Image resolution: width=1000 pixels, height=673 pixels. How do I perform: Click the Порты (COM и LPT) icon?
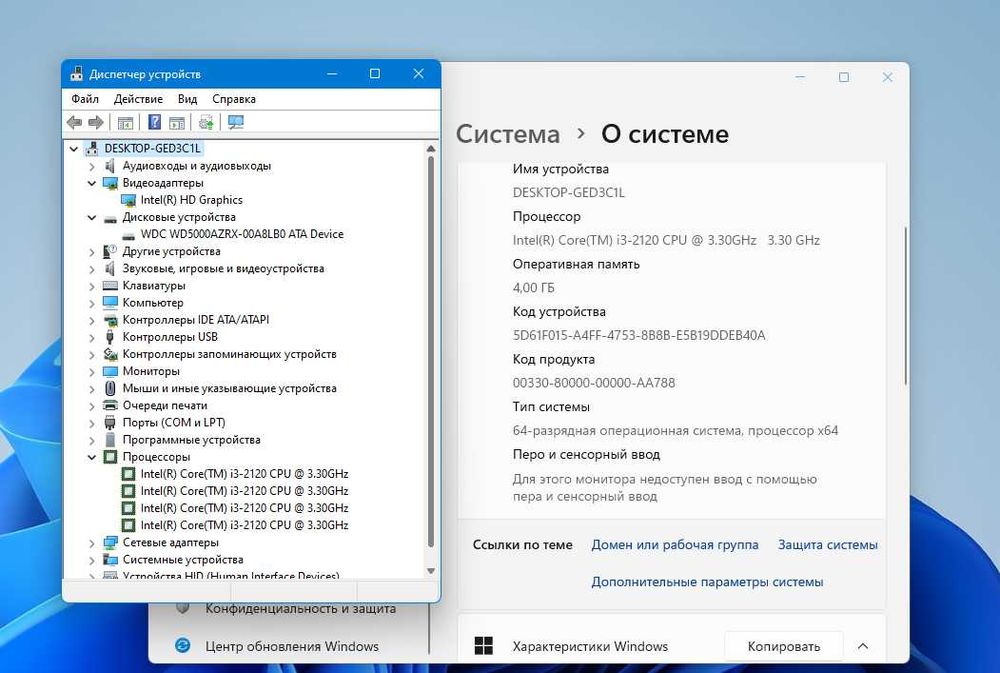(x=110, y=422)
